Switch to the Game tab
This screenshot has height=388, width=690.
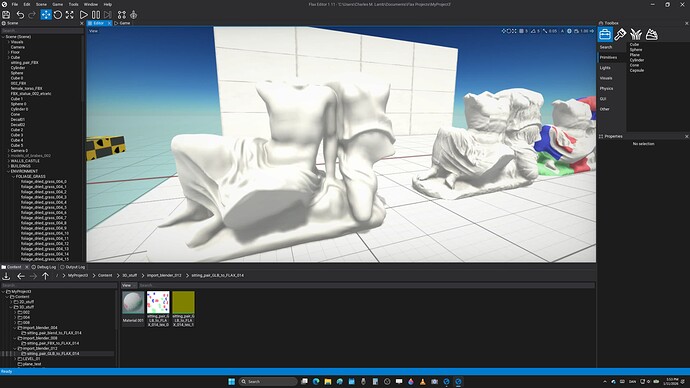[x=122, y=23]
